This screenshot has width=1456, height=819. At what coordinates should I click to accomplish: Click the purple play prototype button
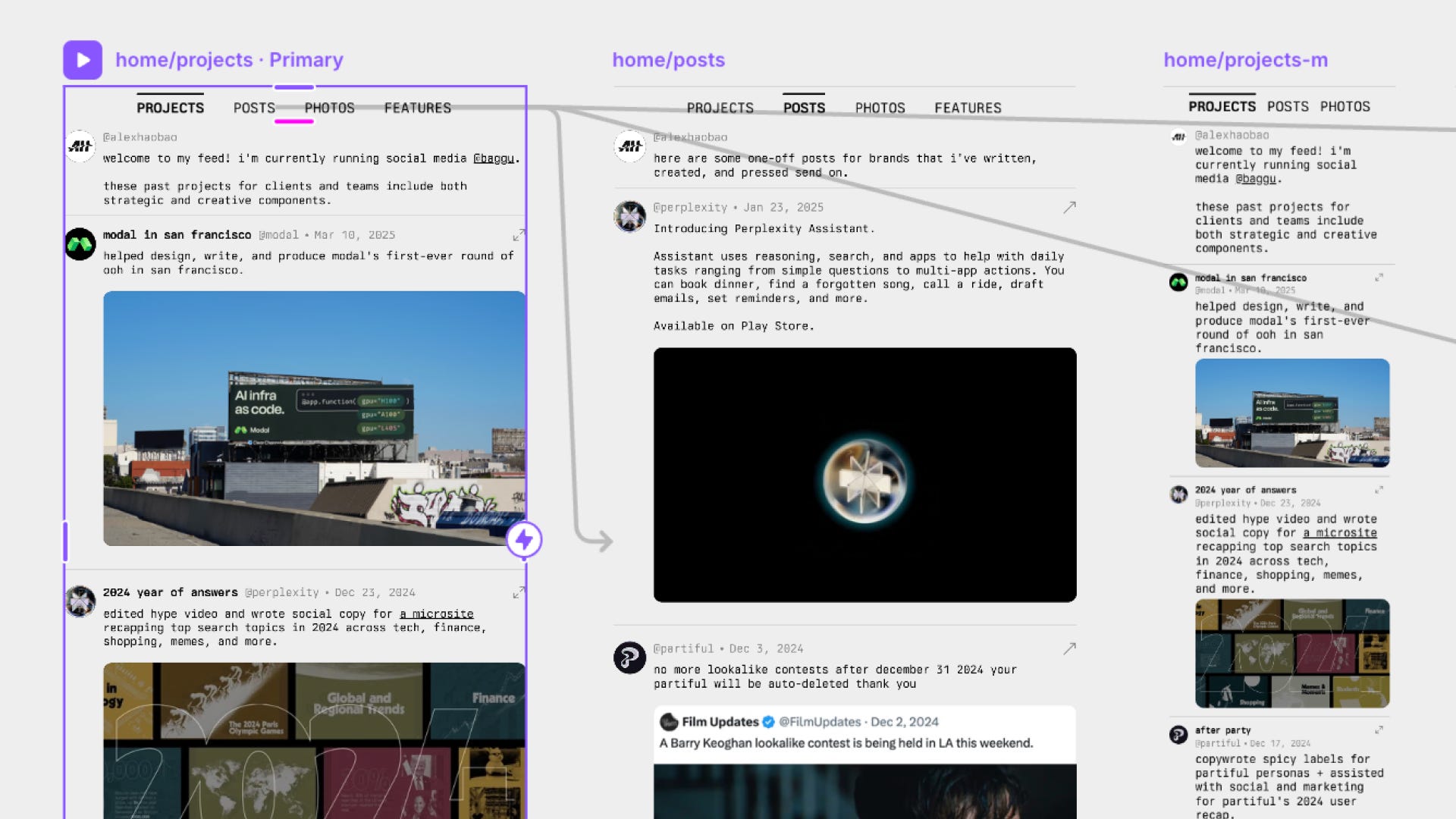click(x=83, y=60)
